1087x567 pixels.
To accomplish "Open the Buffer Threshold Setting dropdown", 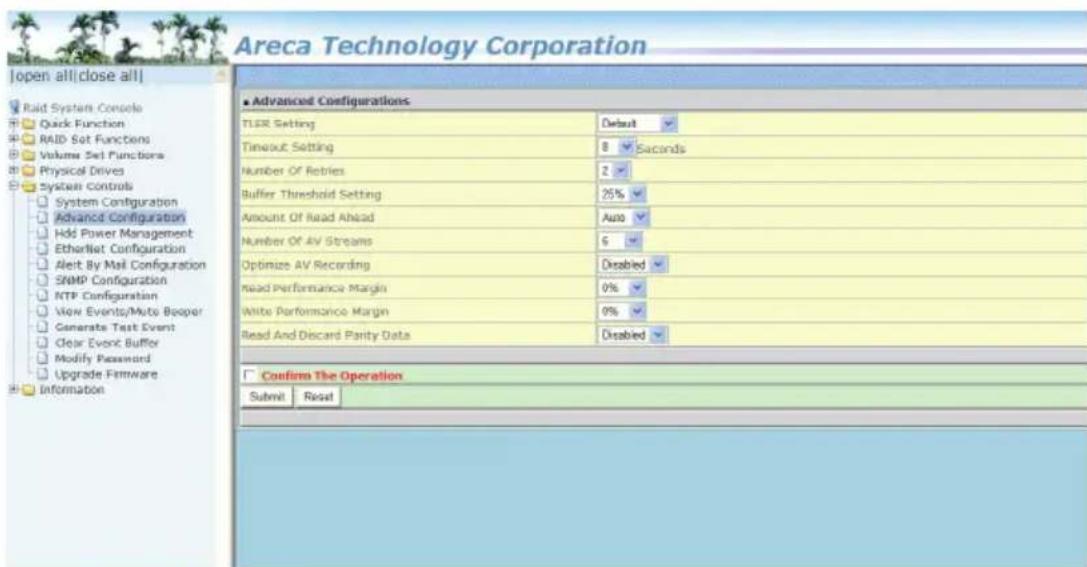I will coord(622,194).
